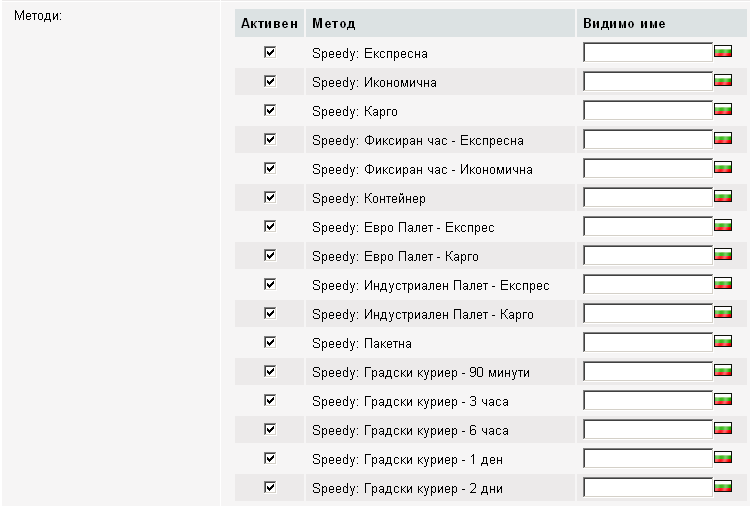Click flag icon for Евро Палет - Експрес
The image size is (750, 506).
724,226
